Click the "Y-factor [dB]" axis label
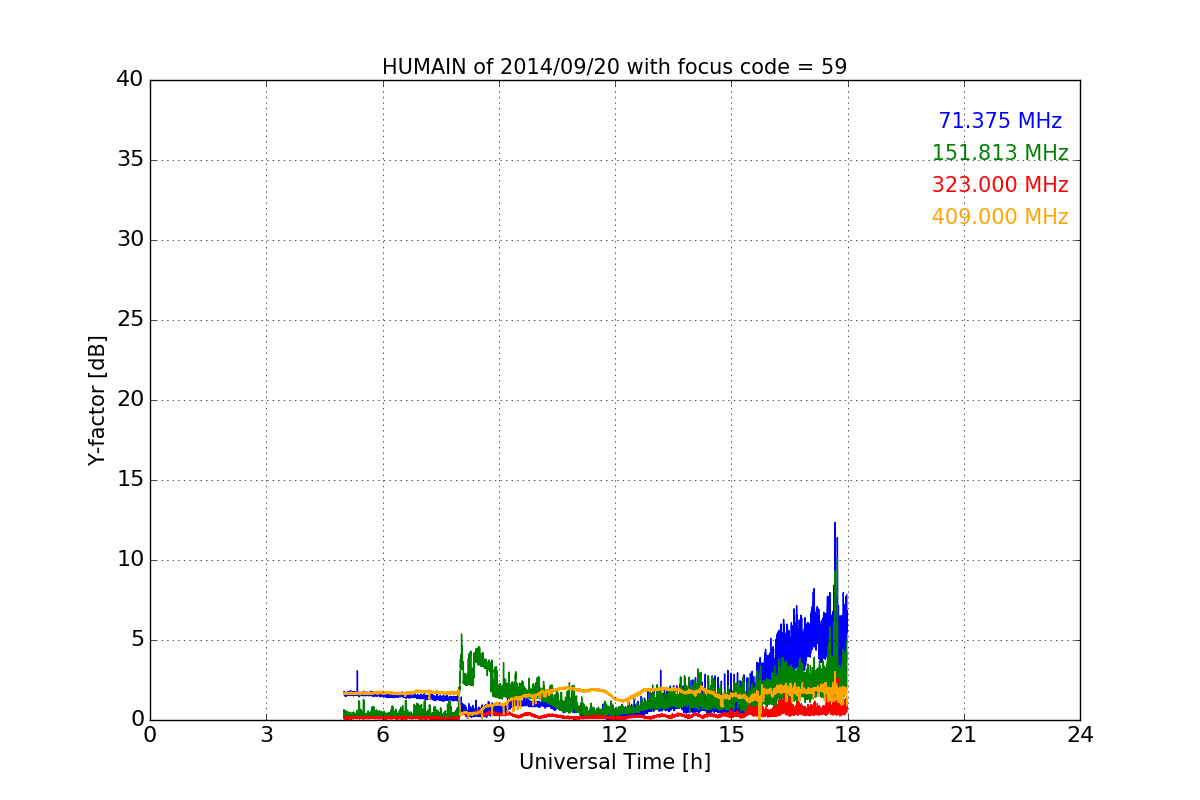The width and height of the screenshot is (1200, 800). [96, 400]
